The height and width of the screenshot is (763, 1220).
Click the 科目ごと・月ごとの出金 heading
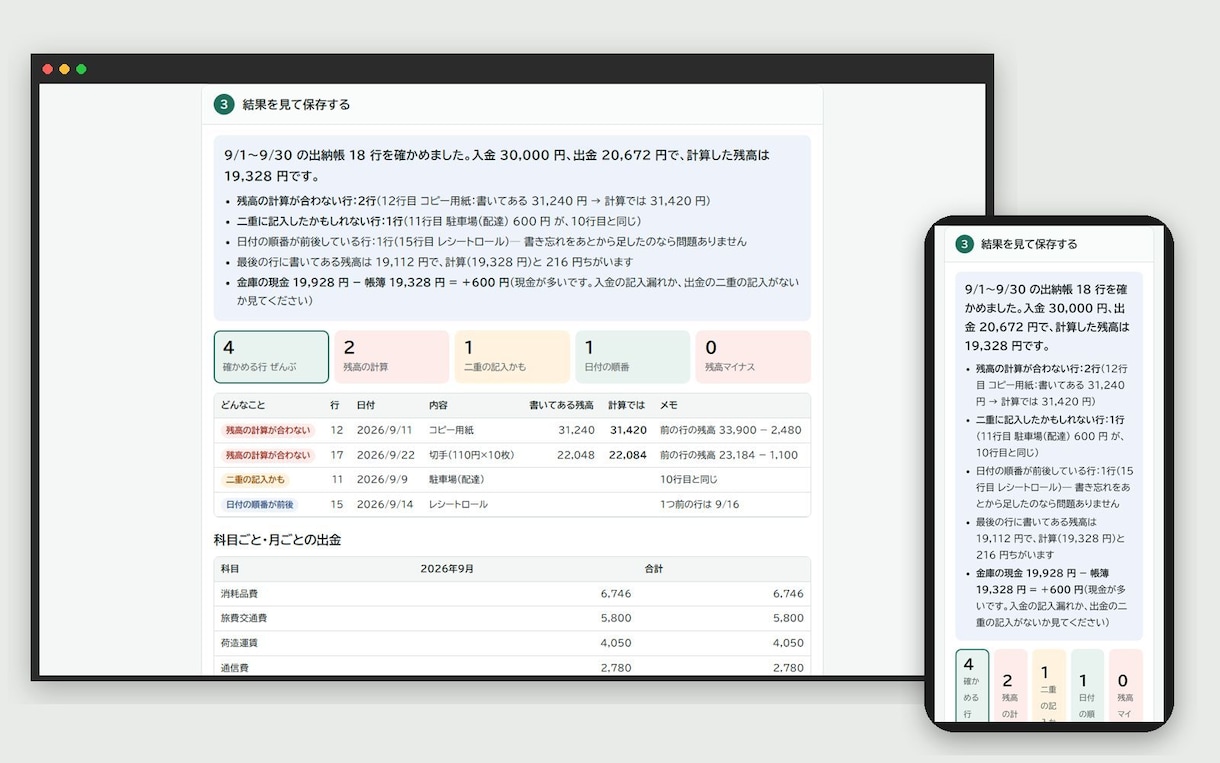277,540
